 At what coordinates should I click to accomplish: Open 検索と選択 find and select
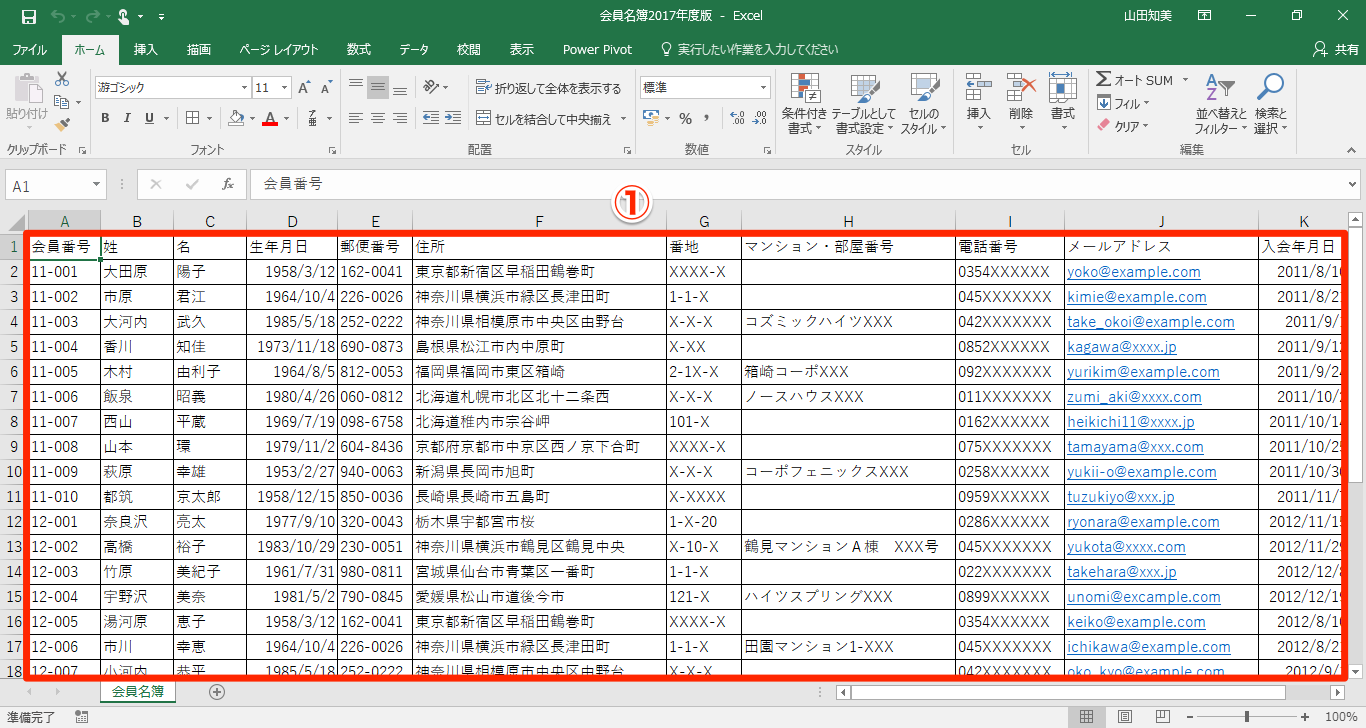[x=1270, y=105]
